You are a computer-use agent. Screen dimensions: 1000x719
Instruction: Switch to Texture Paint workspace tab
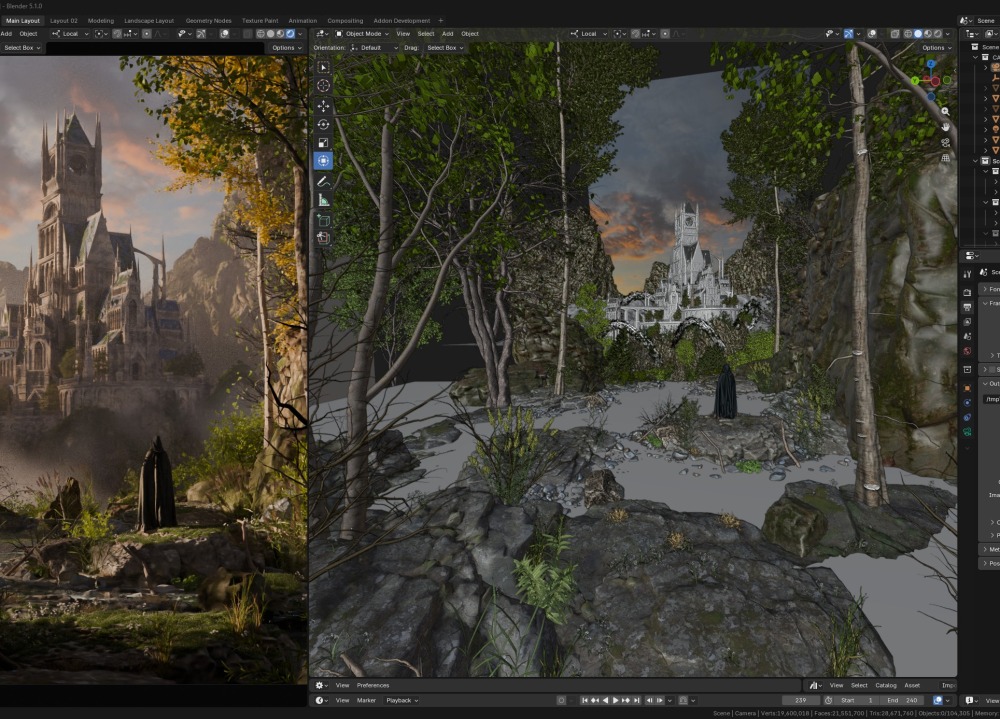tap(260, 20)
